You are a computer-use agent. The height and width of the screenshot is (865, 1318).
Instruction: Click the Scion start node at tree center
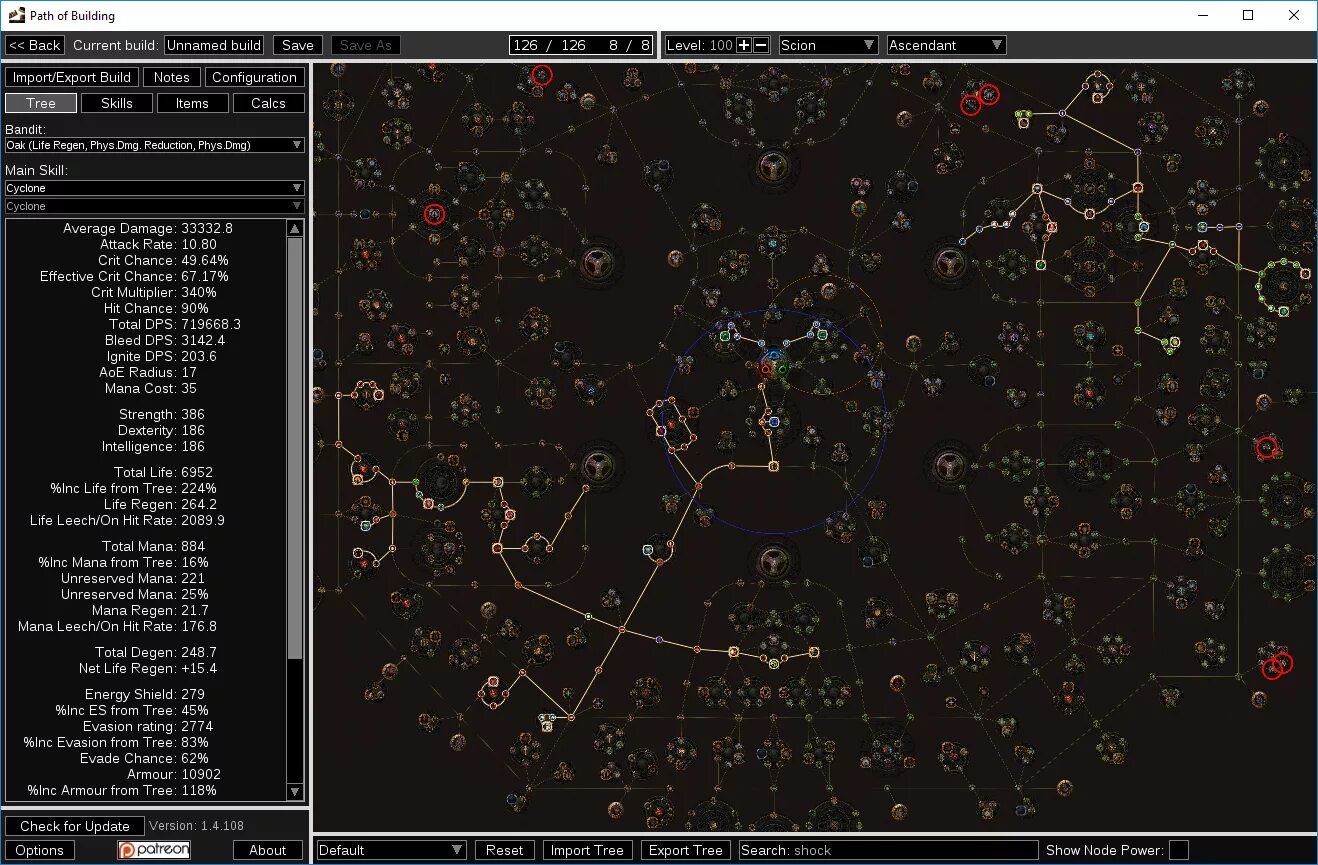(x=774, y=362)
